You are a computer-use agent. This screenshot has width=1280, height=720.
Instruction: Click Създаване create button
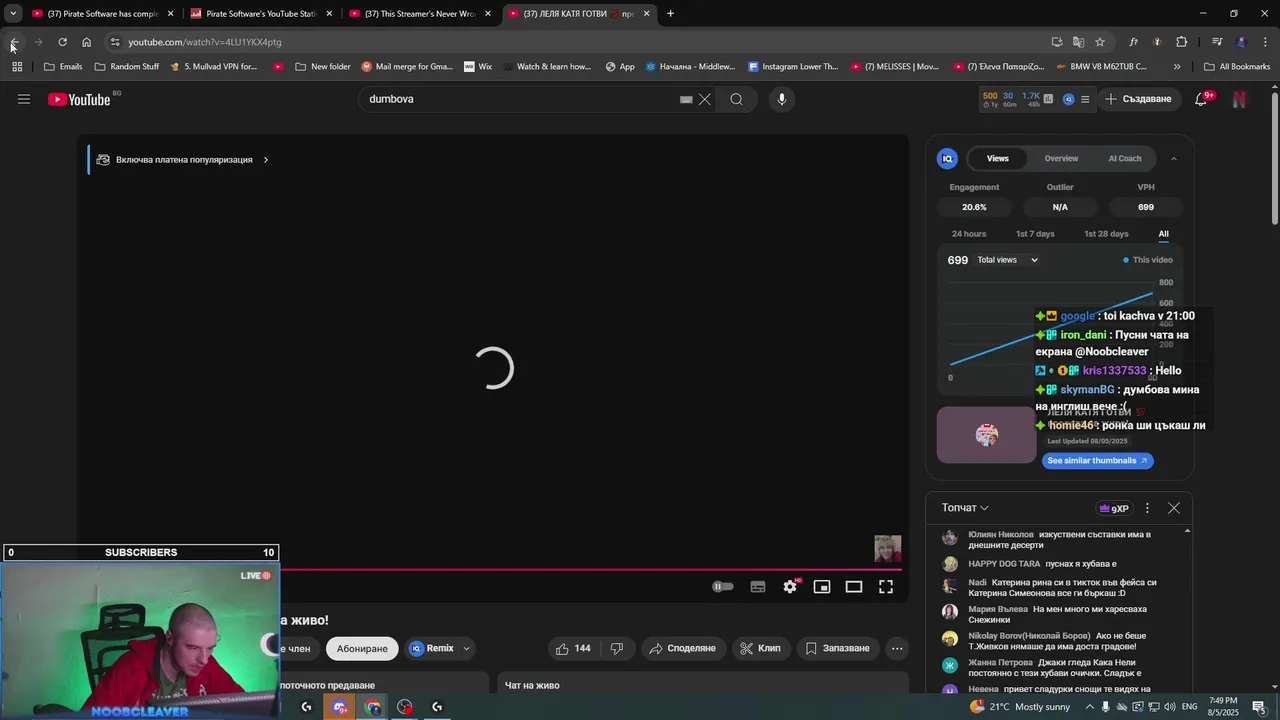coord(1137,99)
